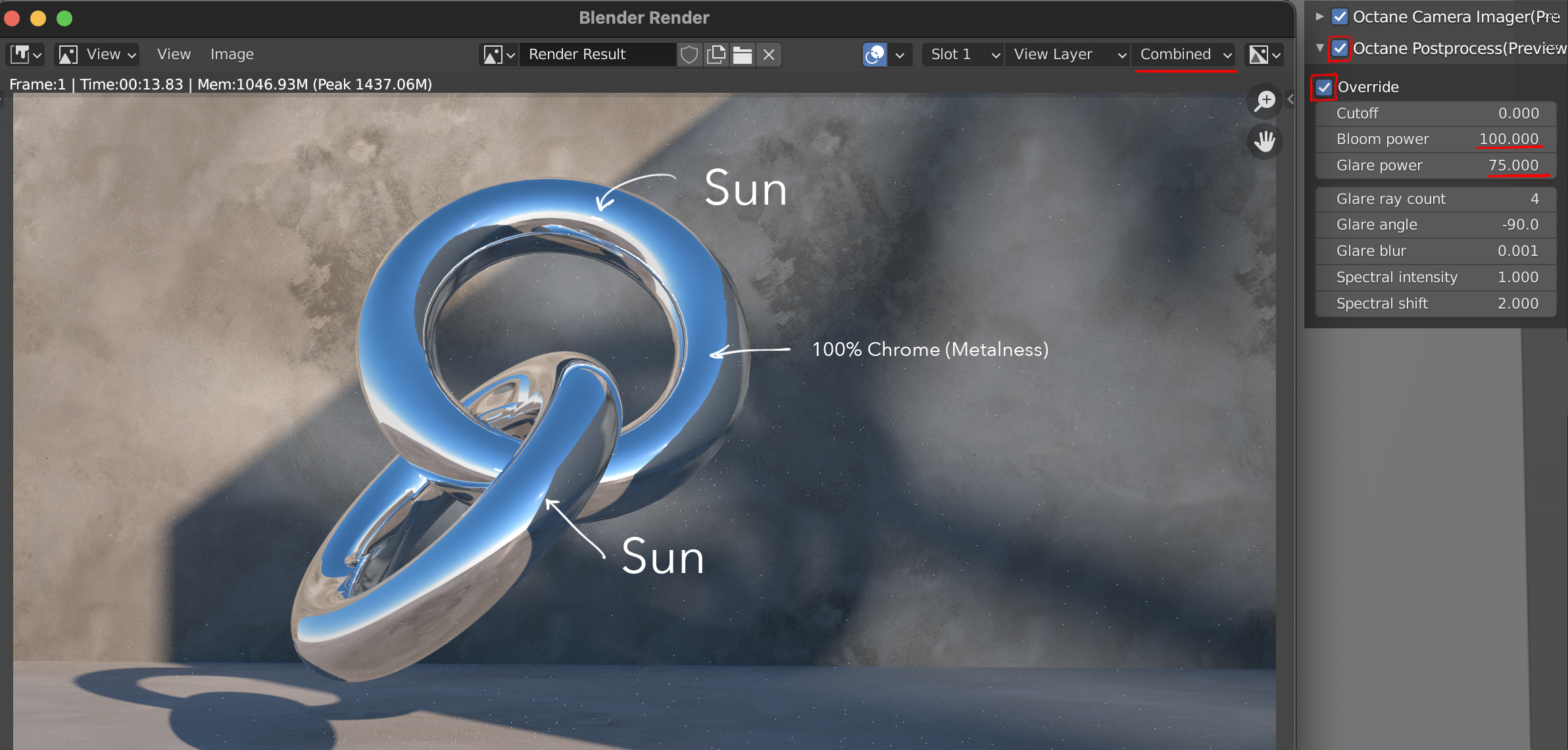Uncheck the Override checkbox
Screen dimensions: 1568x750
click(1324, 87)
